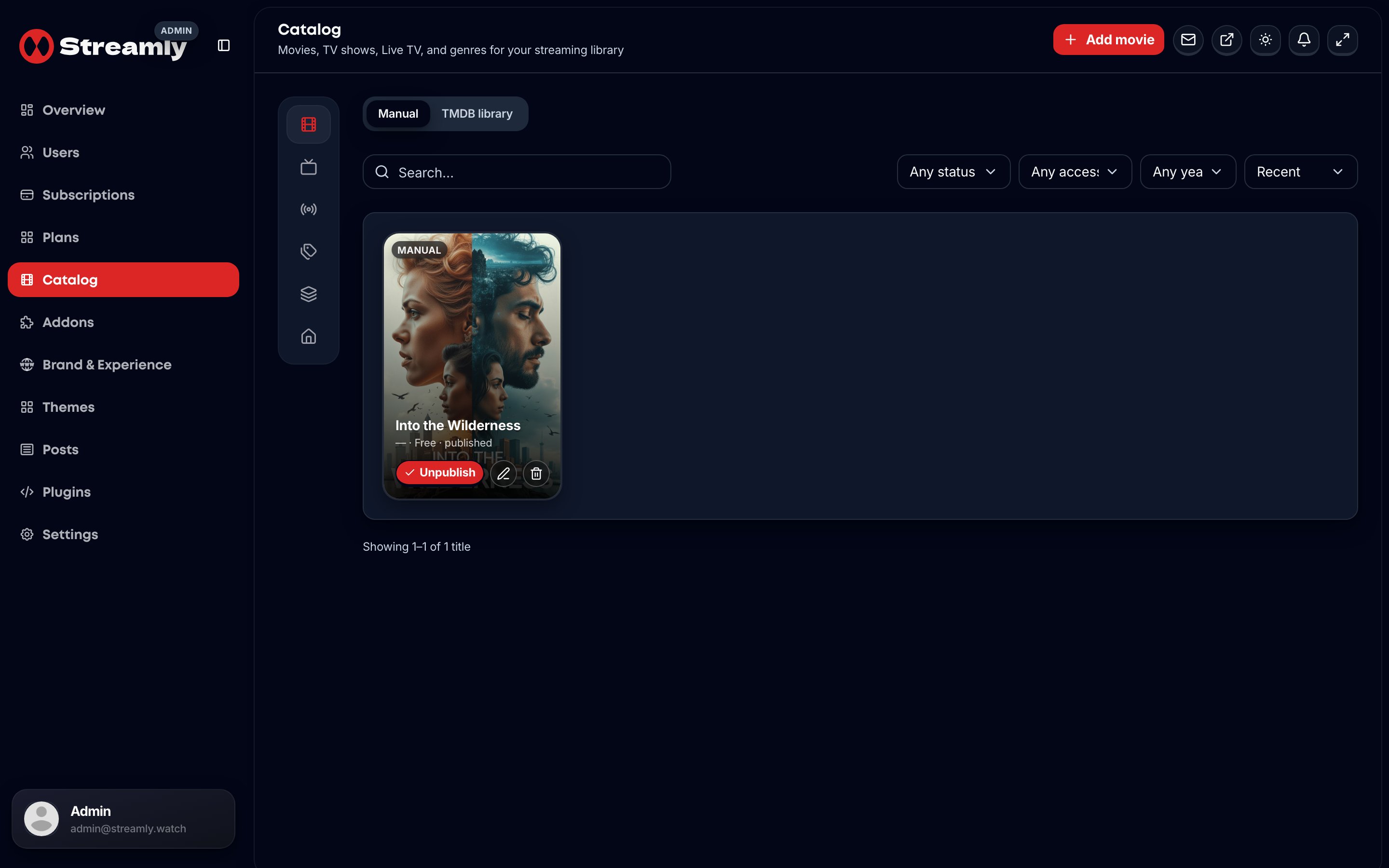
Task: Switch to the TMDB library tab
Action: tap(477, 114)
